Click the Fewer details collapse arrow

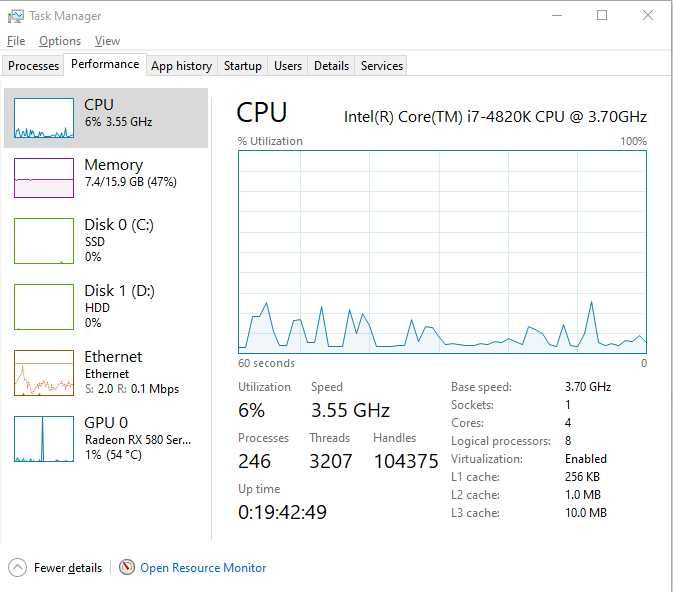click(x=17, y=568)
